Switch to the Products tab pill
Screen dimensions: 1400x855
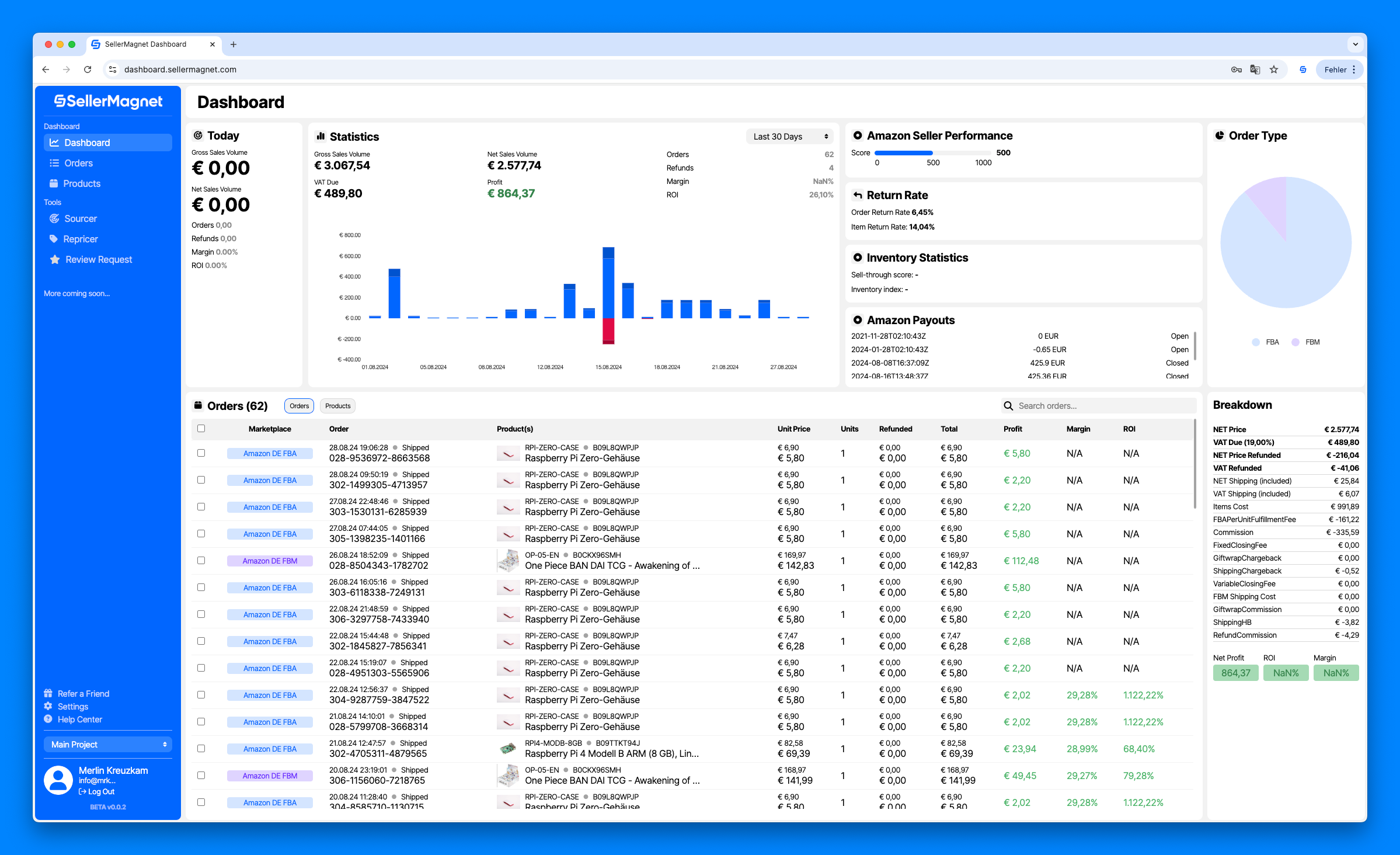pos(338,406)
